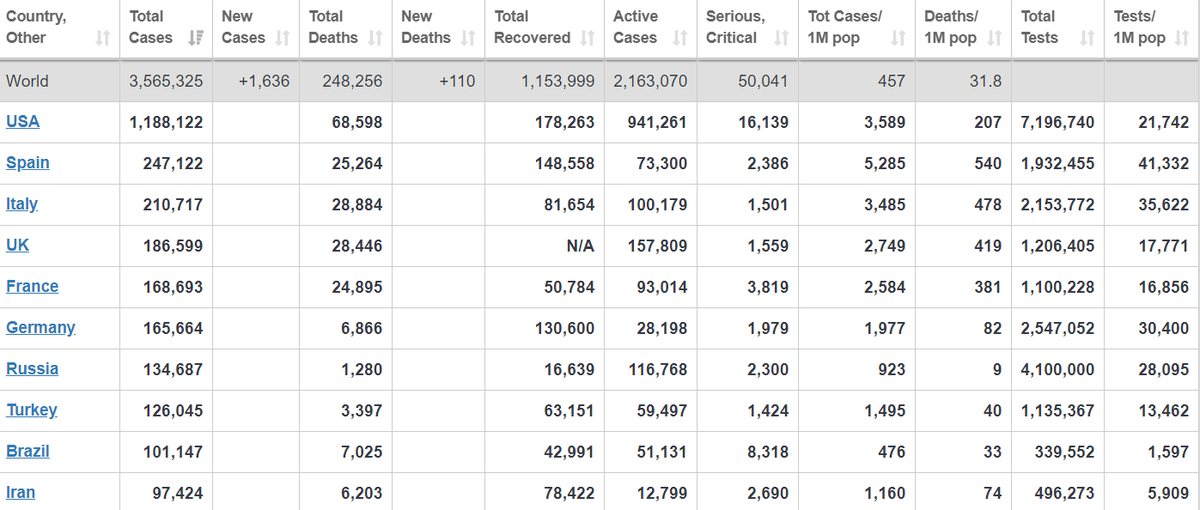The height and width of the screenshot is (510, 1200).
Task: Select Russia total tests 4,100,000
Action: click(x=1058, y=368)
